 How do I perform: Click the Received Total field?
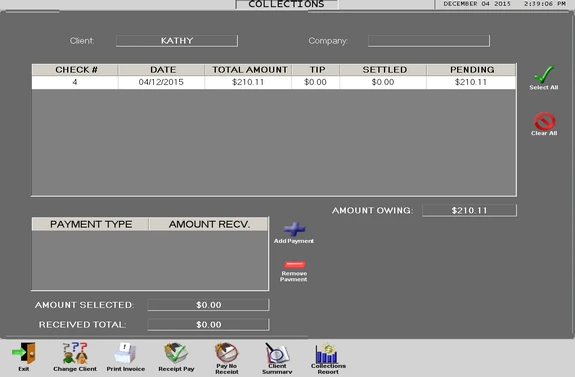point(208,325)
